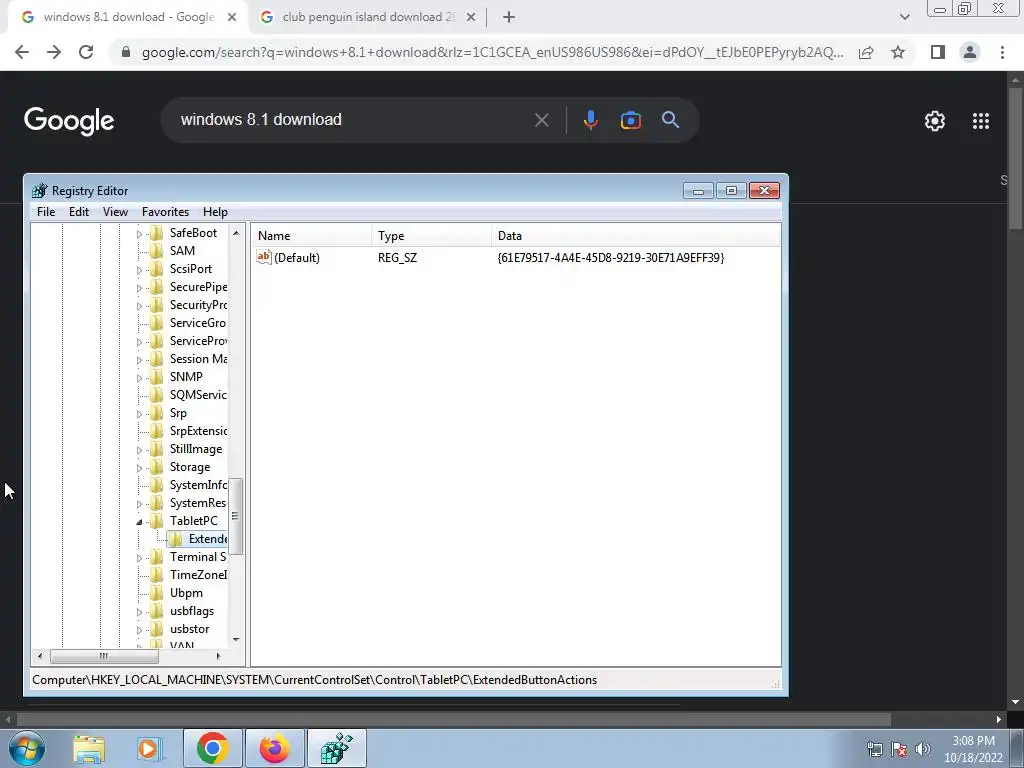Screen dimensions: 1024x768
Task: Open the File menu in Registry Editor
Action: 46,212
